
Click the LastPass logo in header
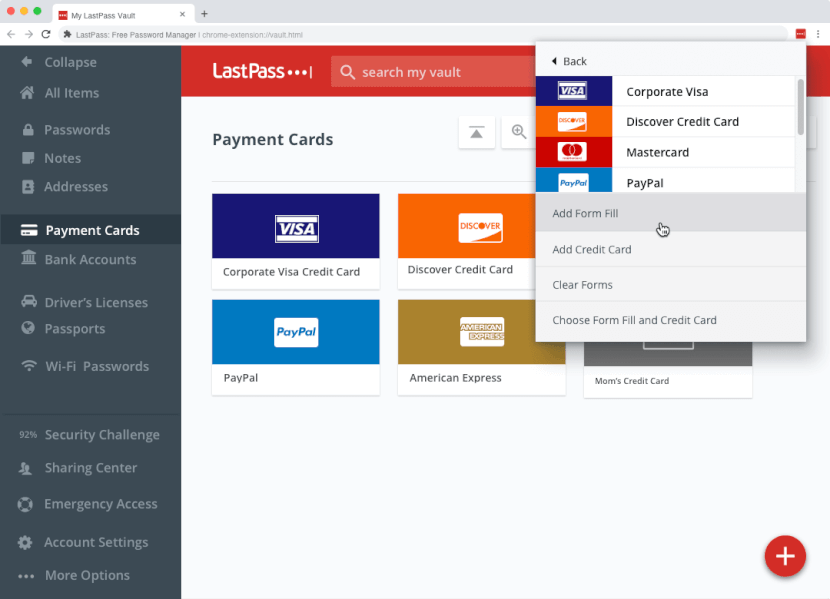[x=262, y=71]
